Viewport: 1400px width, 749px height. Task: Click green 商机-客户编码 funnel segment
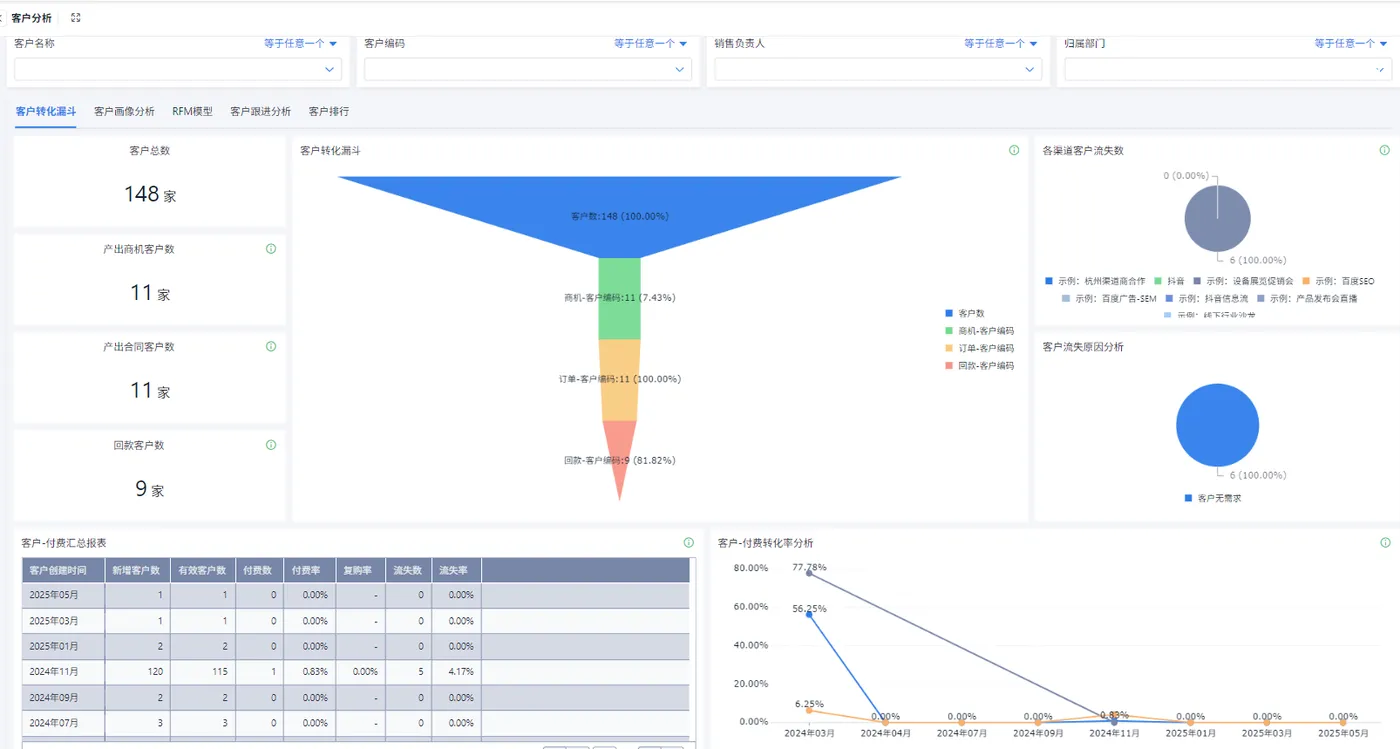click(x=619, y=299)
